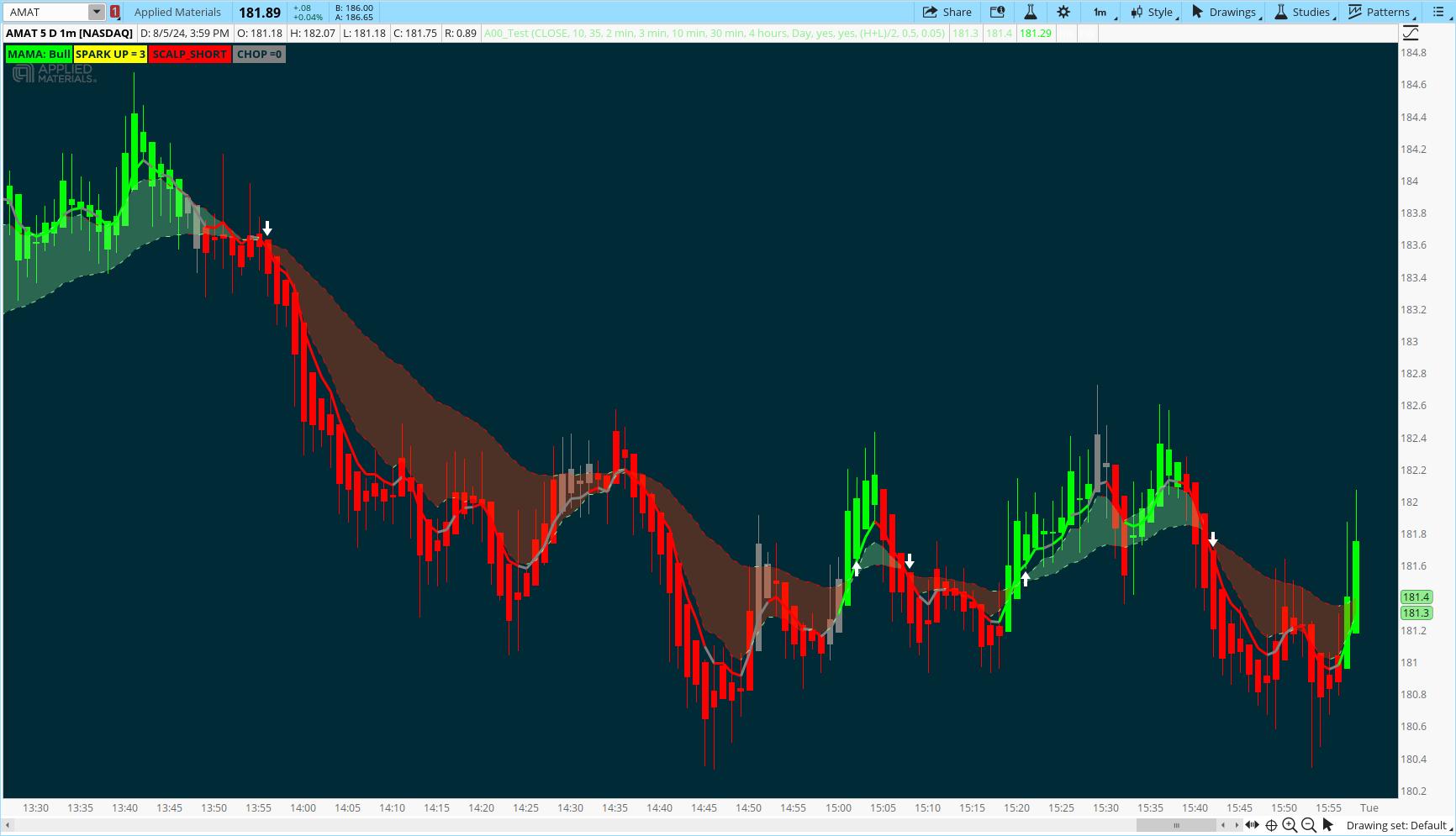Screen dimensions: 1456x836
Task: Click the scrollbar right step arrow
Action: tap(1236, 825)
